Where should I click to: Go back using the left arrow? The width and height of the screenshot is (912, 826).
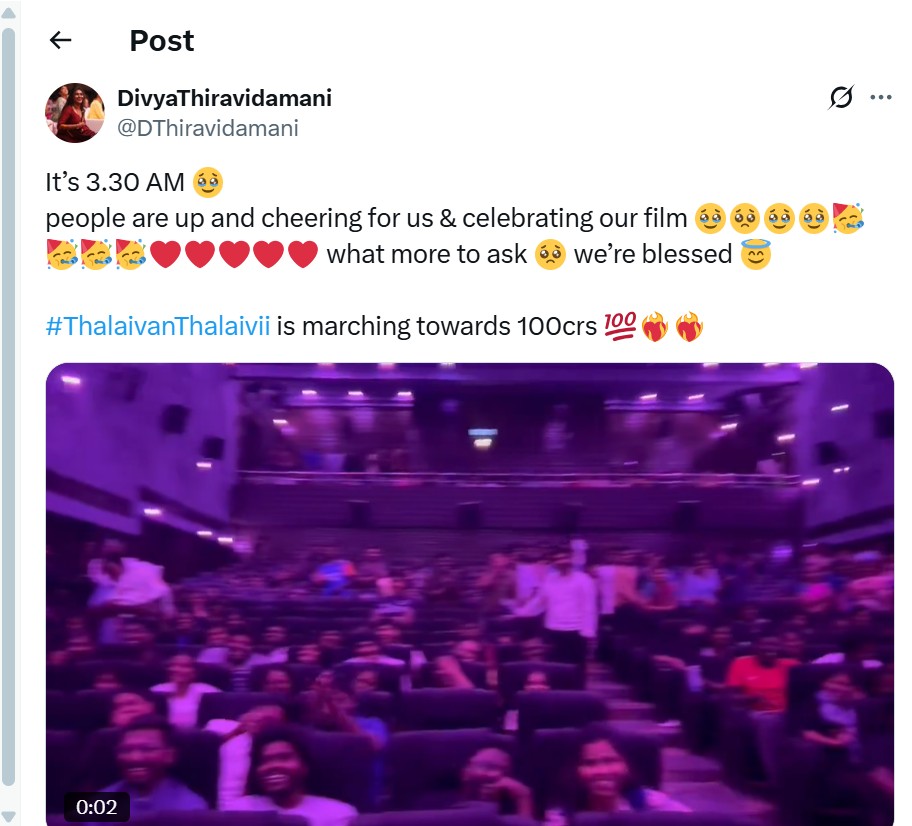[x=60, y=40]
